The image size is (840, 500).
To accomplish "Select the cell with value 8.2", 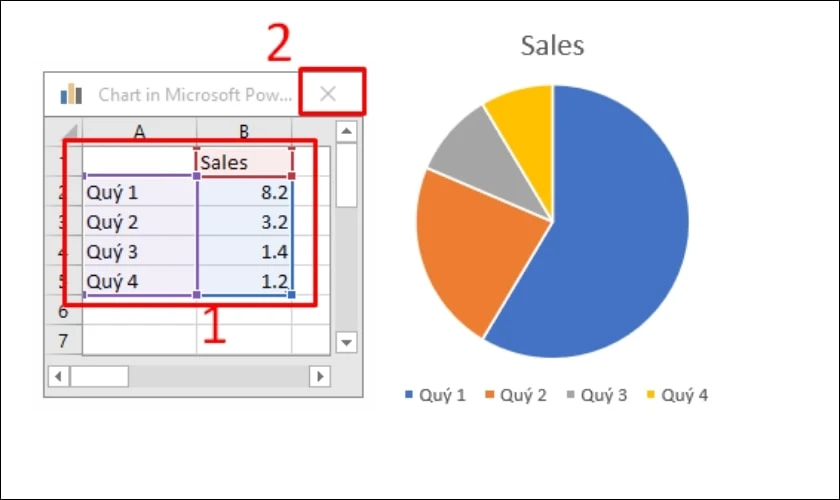I will [244, 192].
